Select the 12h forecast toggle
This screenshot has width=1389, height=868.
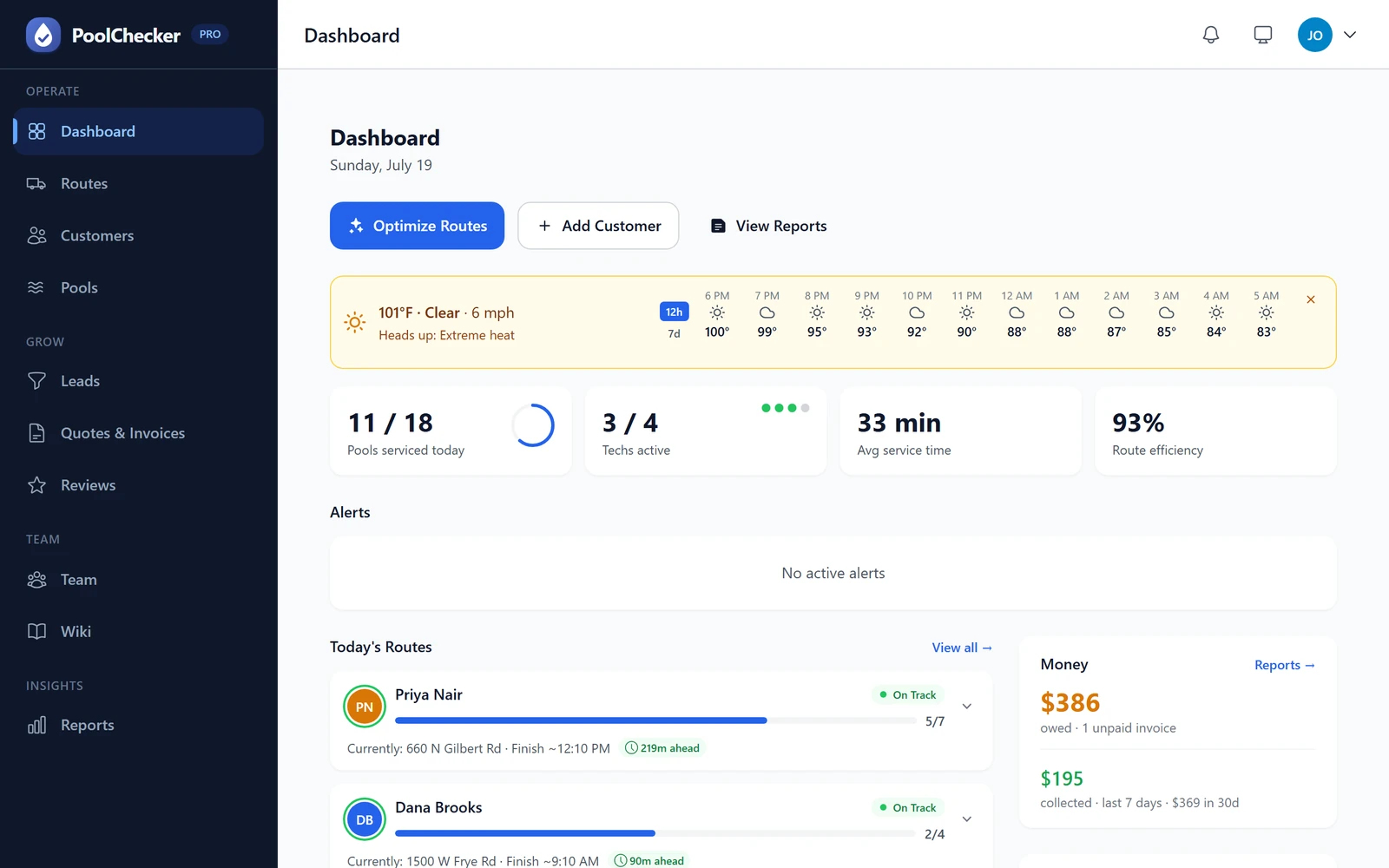click(x=674, y=312)
